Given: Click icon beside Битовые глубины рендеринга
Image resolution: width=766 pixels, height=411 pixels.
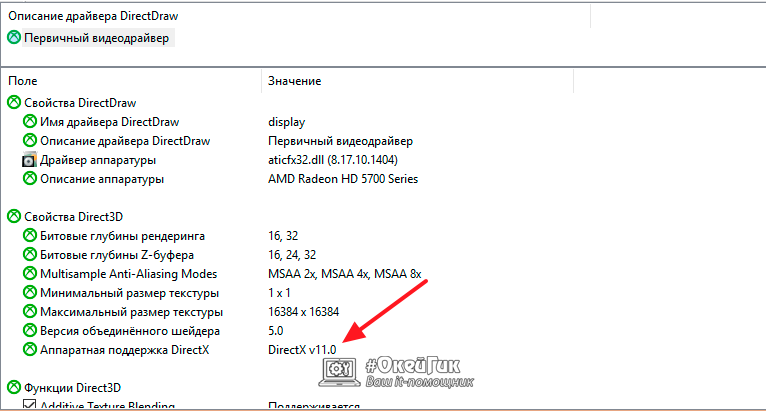Looking at the screenshot, I should tap(30, 236).
